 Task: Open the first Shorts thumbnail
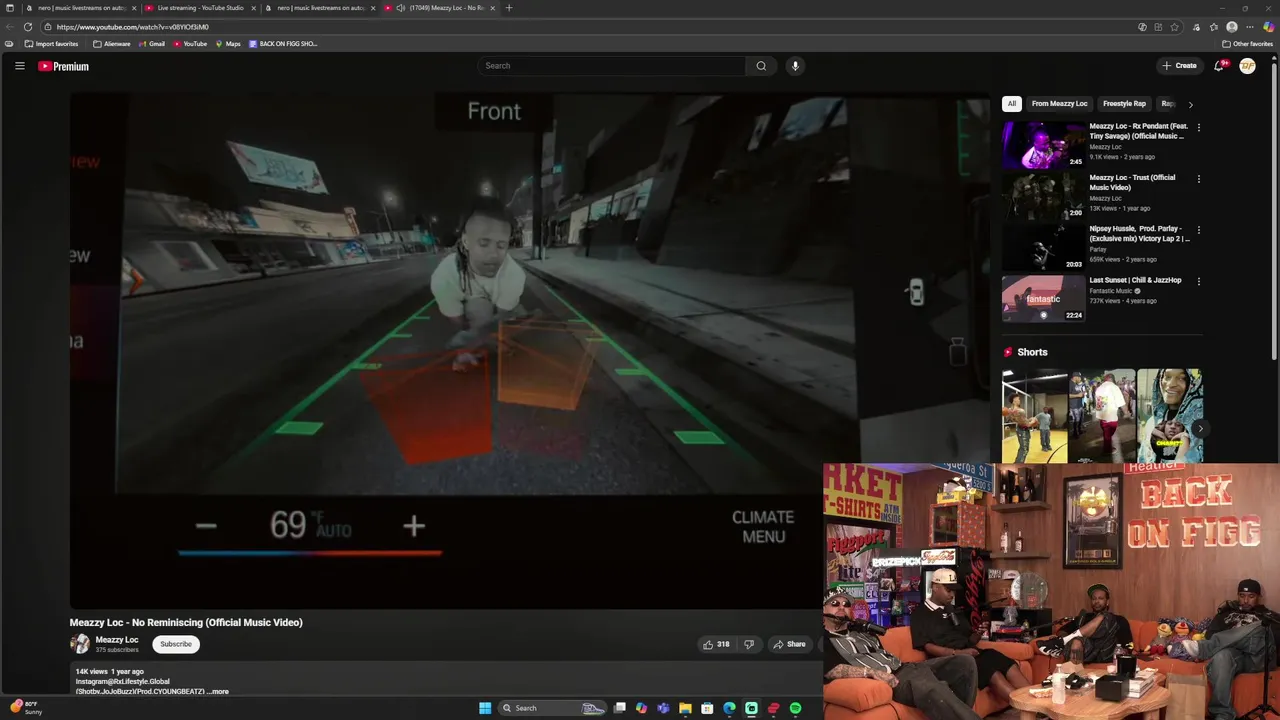[1035, 416]
